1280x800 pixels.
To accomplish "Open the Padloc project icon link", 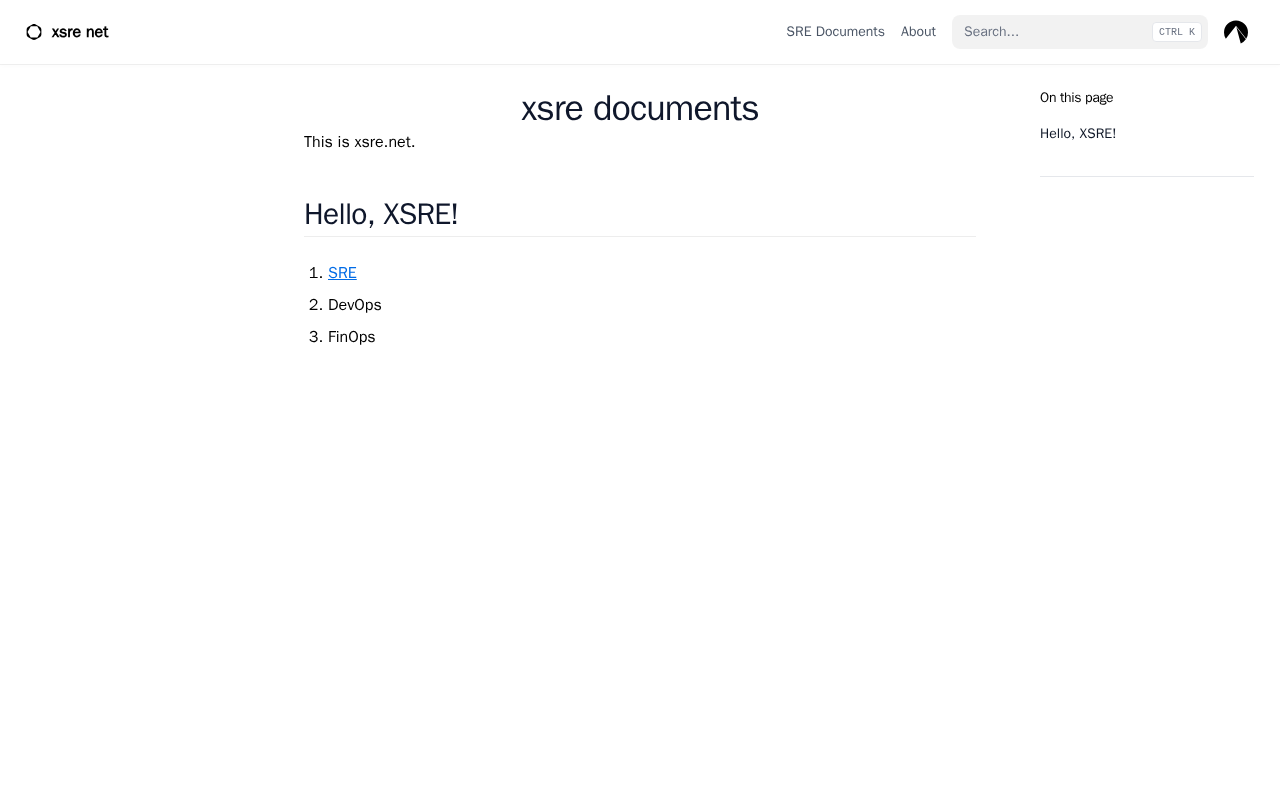I will (1236, 32).
